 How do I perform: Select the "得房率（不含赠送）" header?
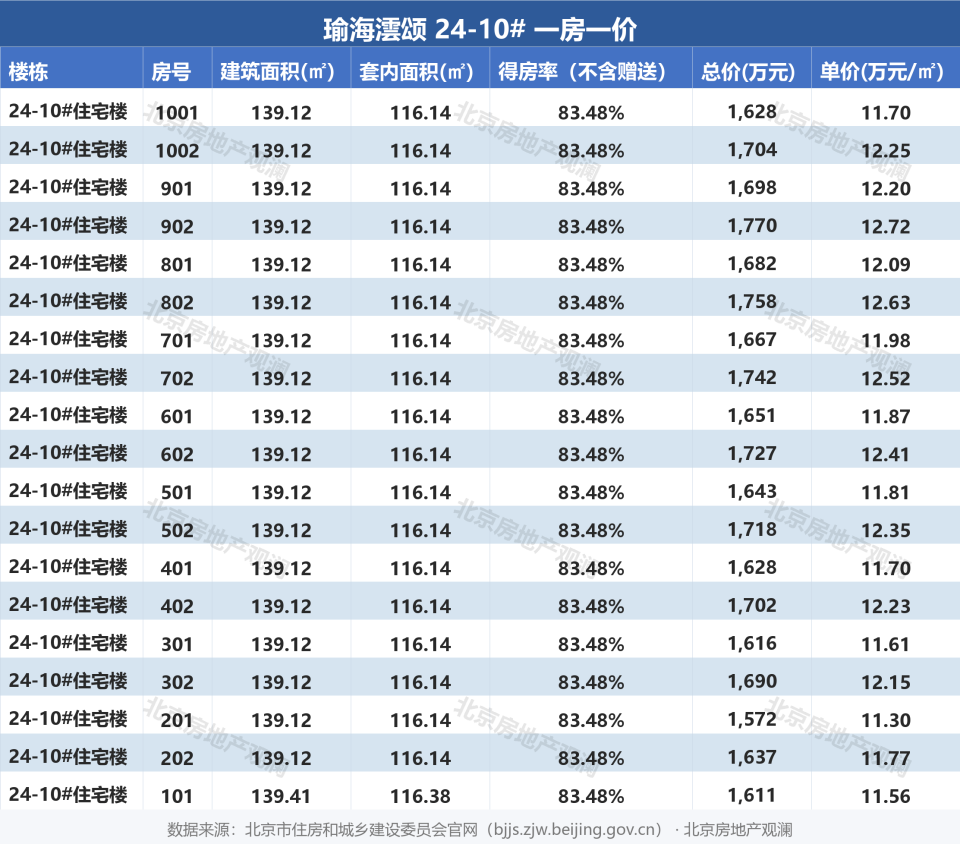click(582, 72)
